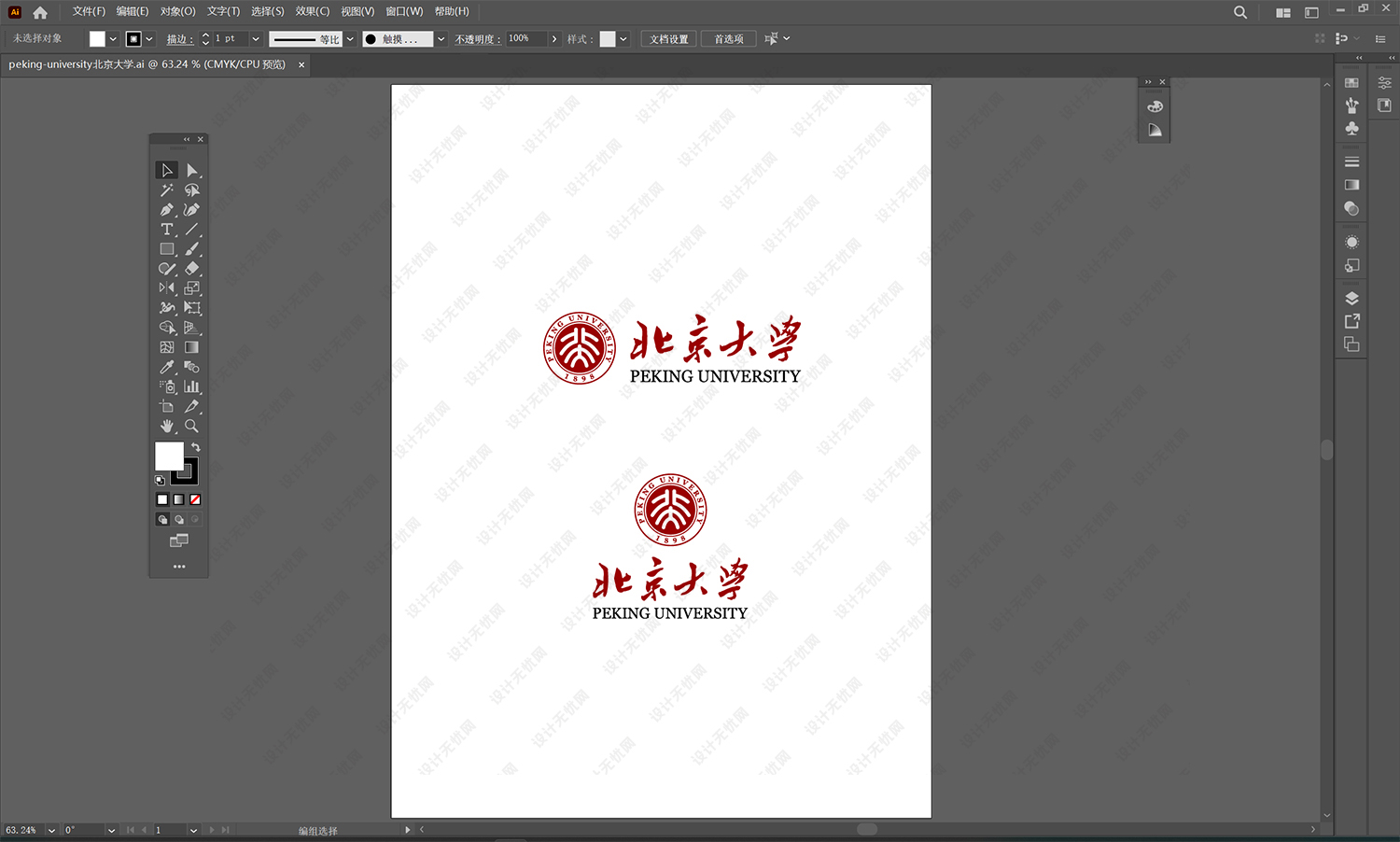The height and width of the screenshot is (842, 1400).
Task: Open the 文字(T) menu
Action: 223,11
